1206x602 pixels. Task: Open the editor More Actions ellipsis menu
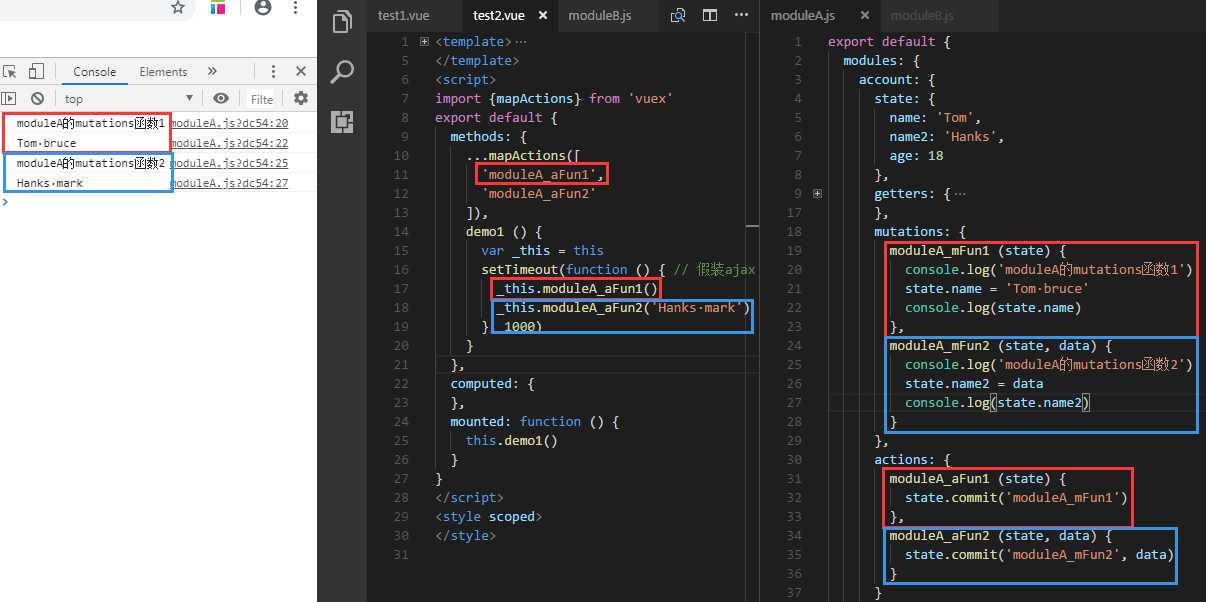[x=741, y=16]
